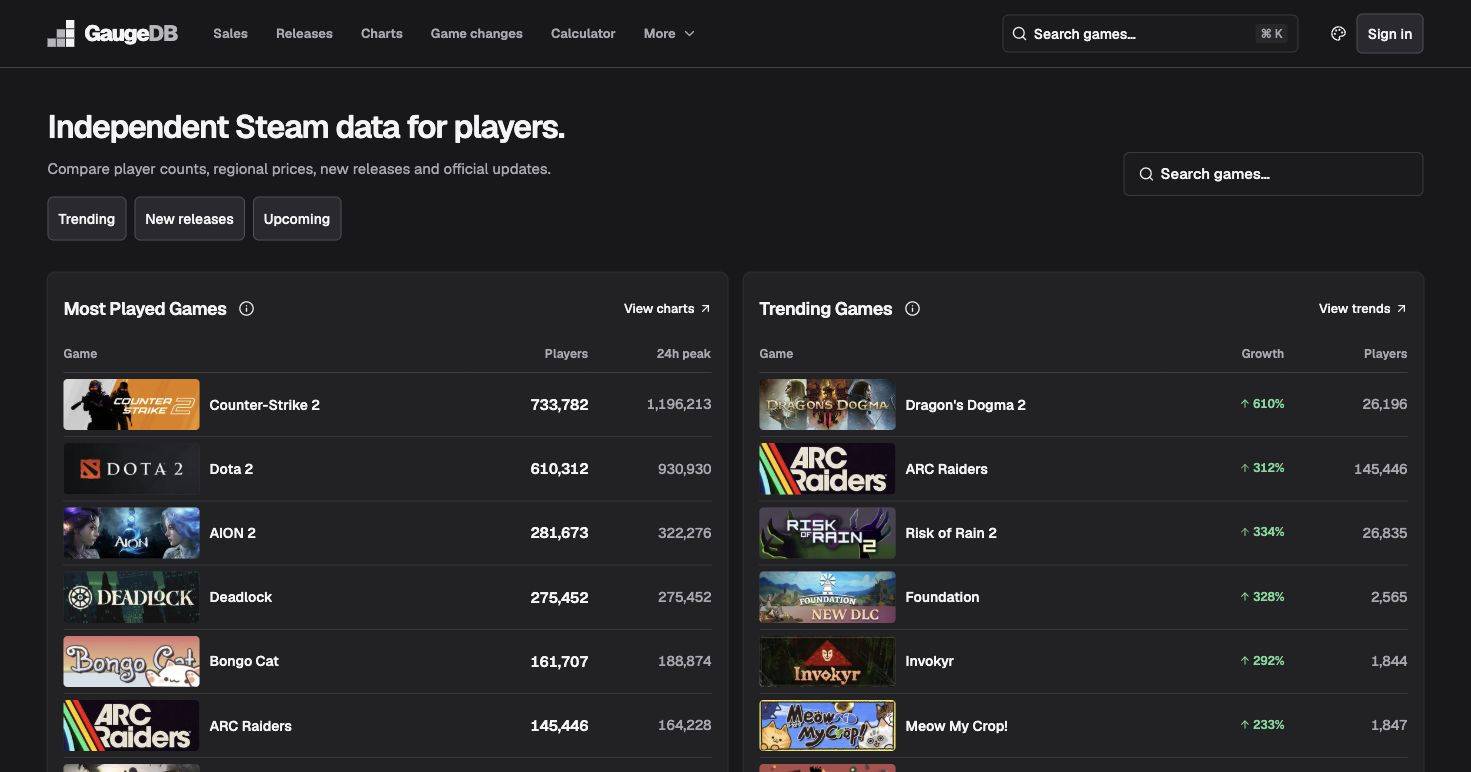1471x772 pixels.
Task: Focus the header Search games field
Action: tap(1150, 34)
